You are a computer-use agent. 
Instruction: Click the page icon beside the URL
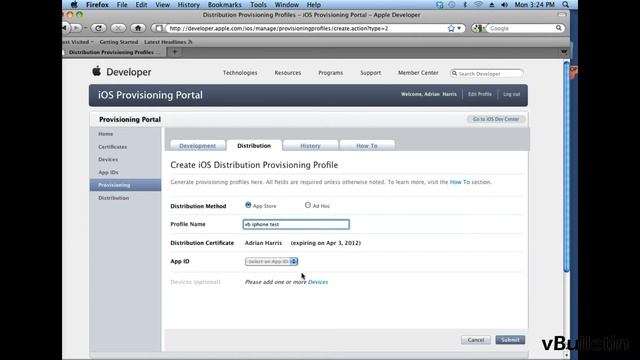point(159,28)
